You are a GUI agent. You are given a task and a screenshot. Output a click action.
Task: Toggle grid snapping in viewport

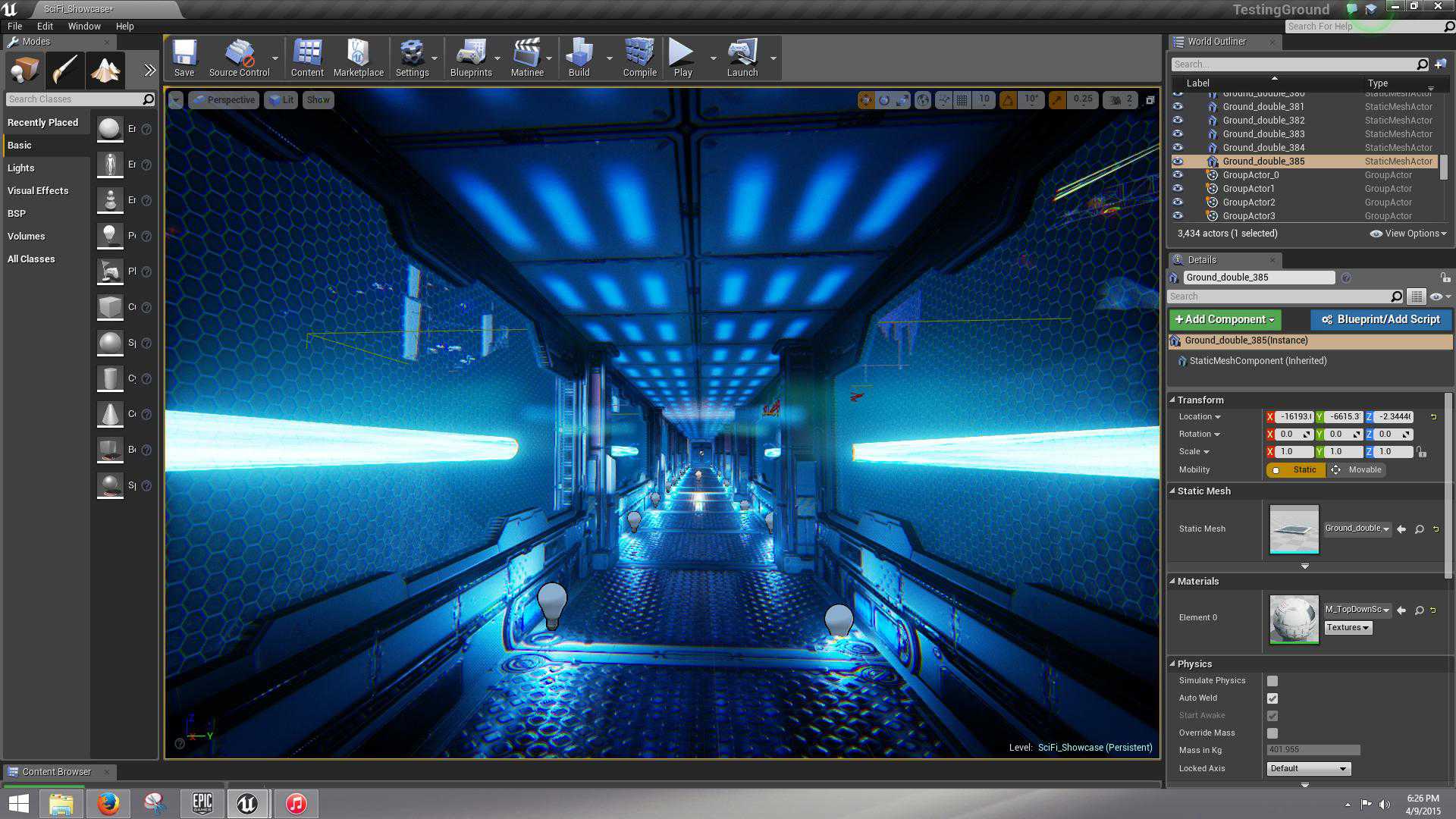962,99
